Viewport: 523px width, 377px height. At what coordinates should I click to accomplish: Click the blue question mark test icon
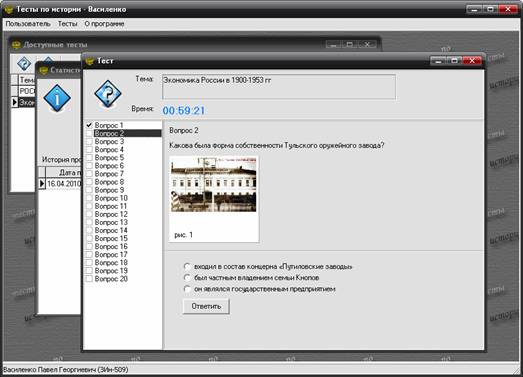pos(108,94)
